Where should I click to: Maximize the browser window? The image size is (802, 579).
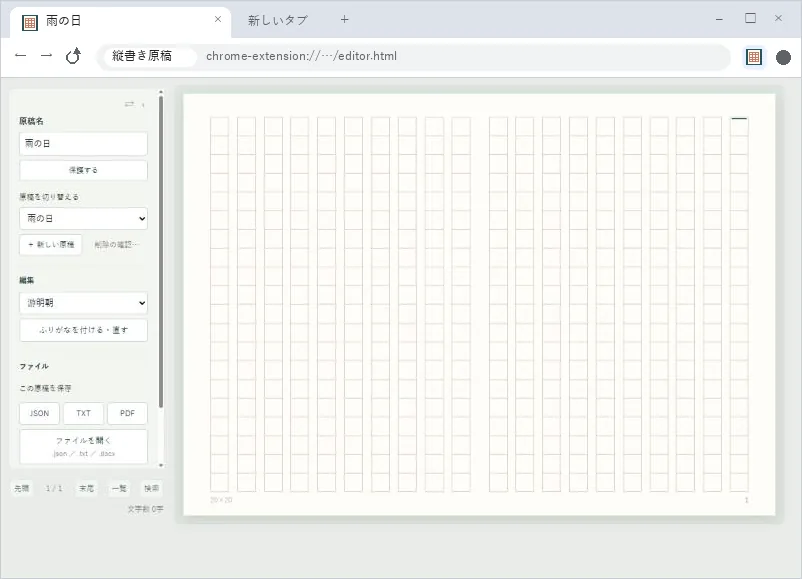point(750,18)
